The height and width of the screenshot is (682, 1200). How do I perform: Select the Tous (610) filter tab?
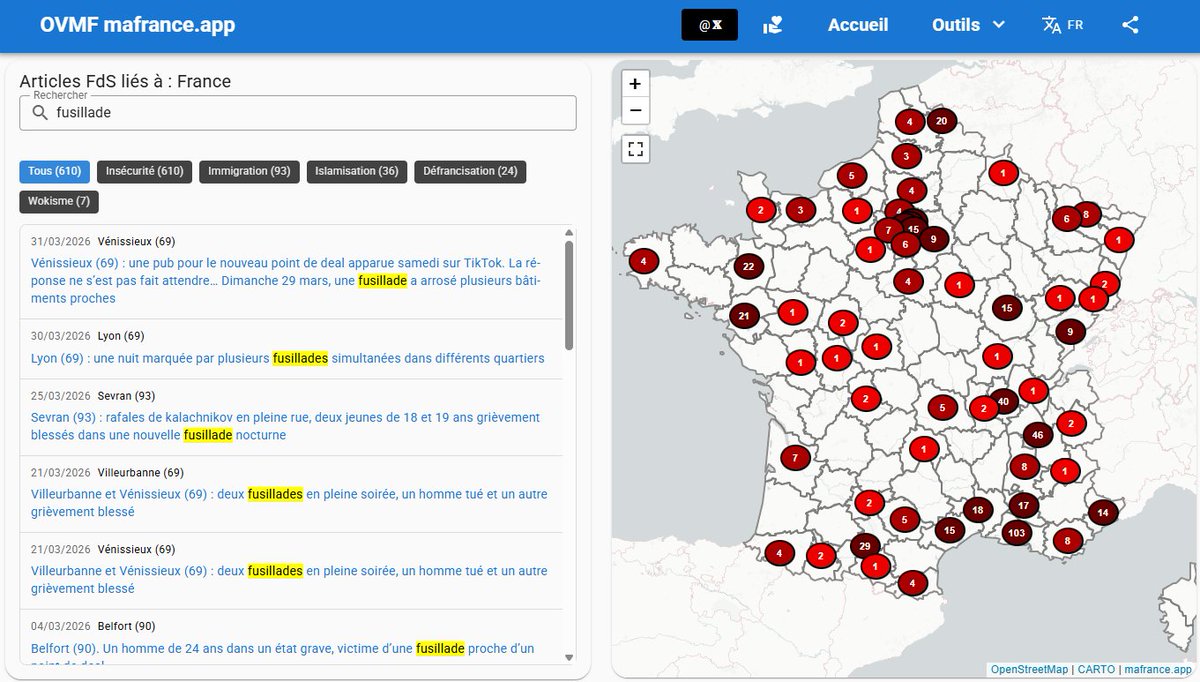pyautogui.click(x=54, y=171)
